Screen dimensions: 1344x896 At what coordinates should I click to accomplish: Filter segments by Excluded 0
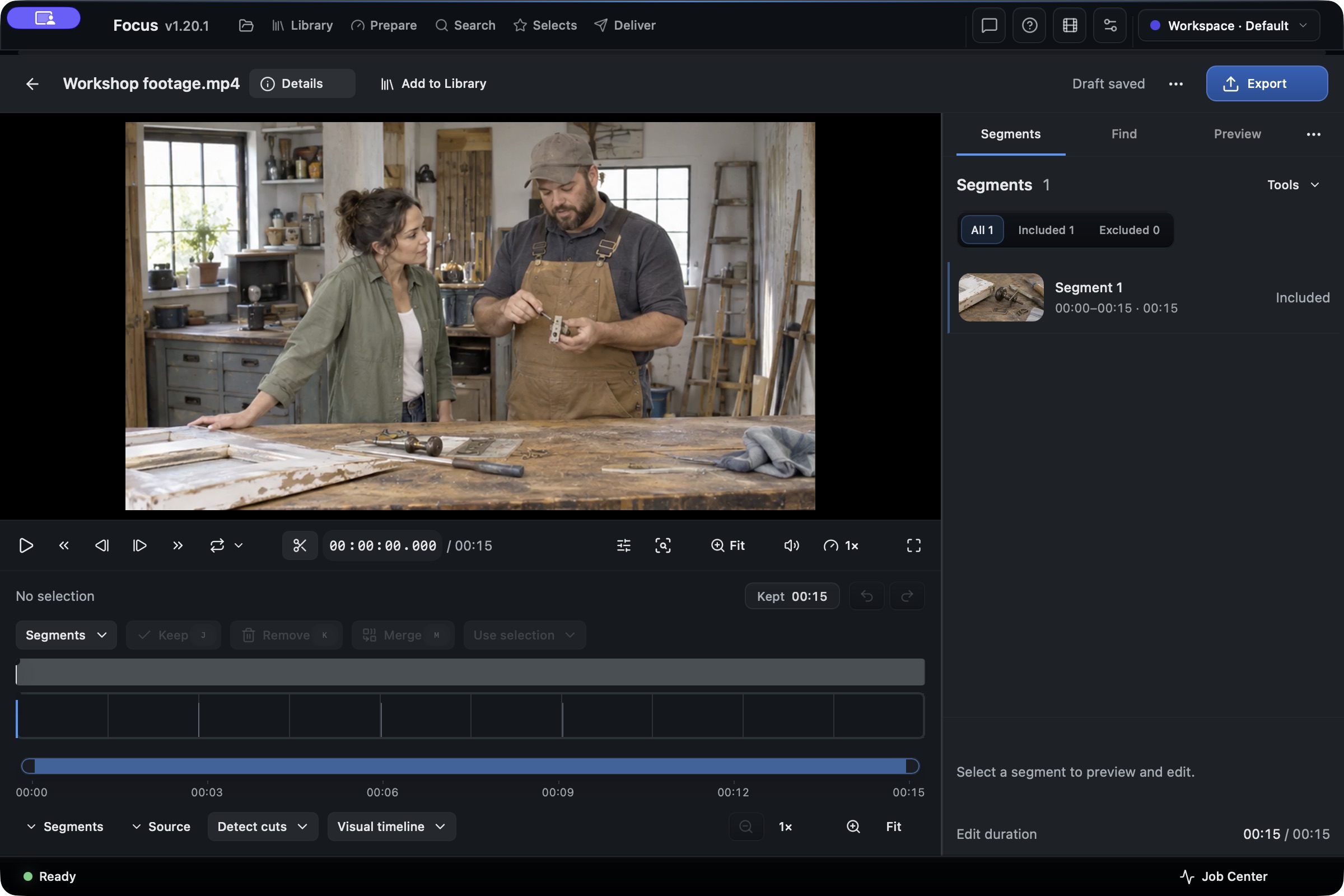pyautogui.click(x=1128, y=230)
